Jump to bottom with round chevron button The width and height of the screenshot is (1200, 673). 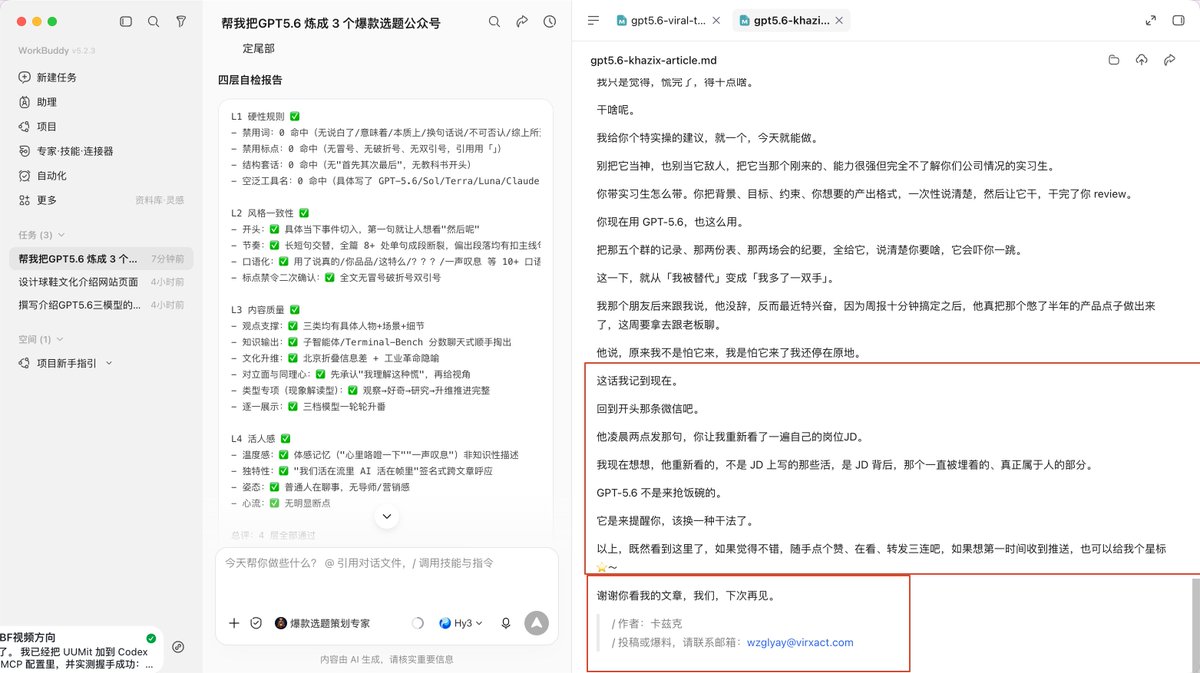(386, 516)
